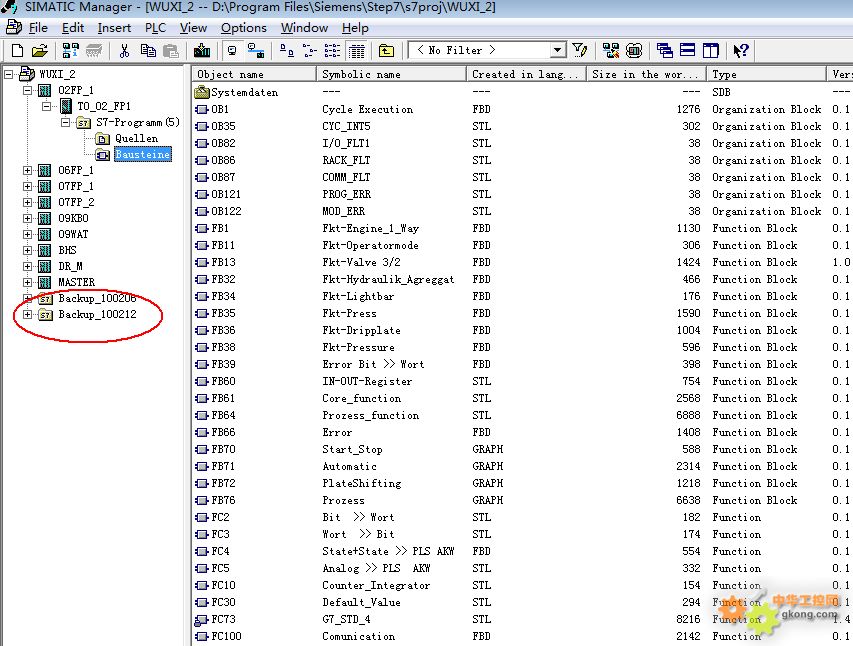The image size is (853, 646).
Task: Switch to Details view
Action: click(356, 51)
